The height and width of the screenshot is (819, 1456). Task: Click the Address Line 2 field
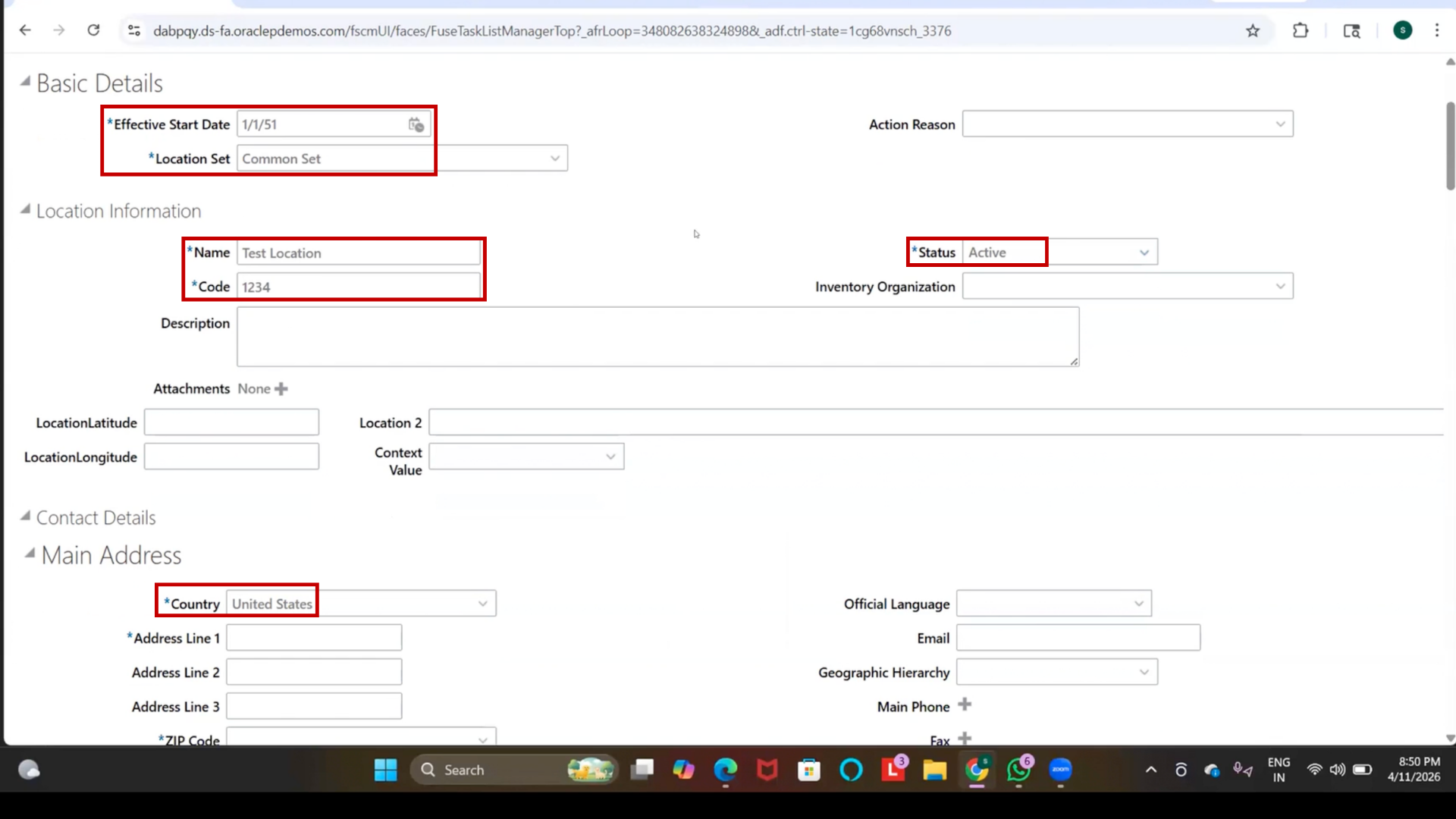pyautogui.click(x=314, y=672)
